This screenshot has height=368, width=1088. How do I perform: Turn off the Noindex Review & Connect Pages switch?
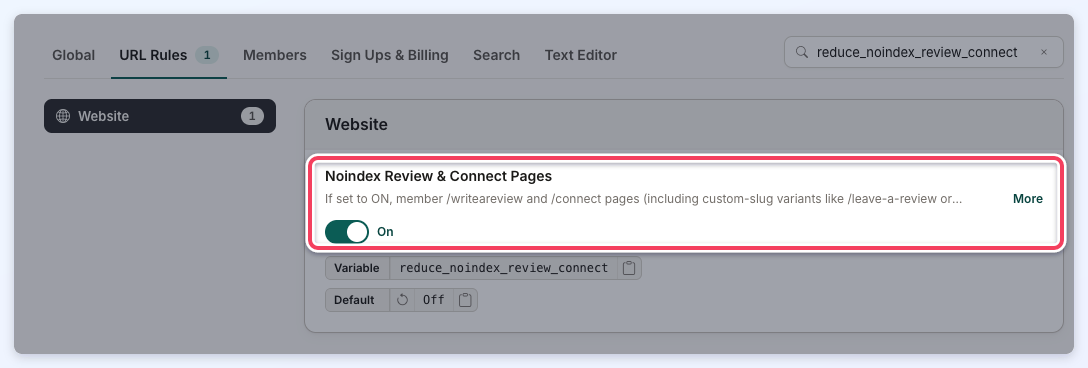pos(346,232)
